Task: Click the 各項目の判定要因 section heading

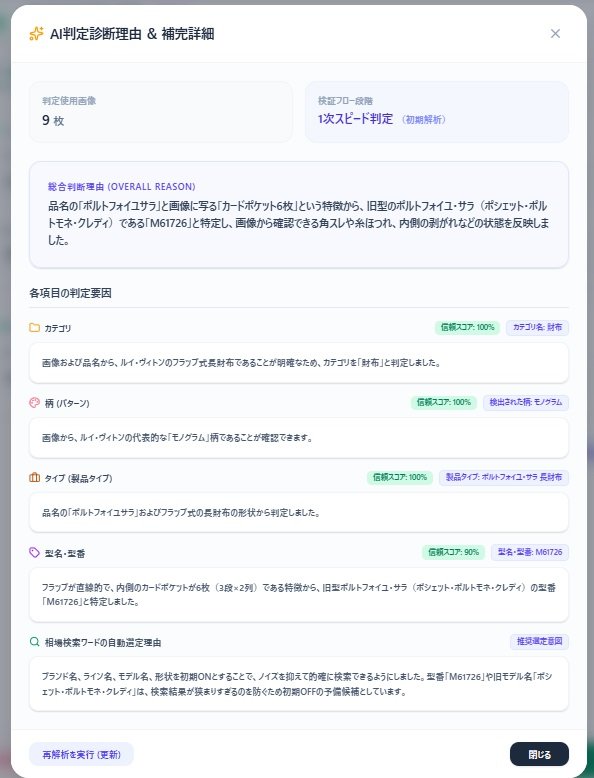Action: pos(70,293)
